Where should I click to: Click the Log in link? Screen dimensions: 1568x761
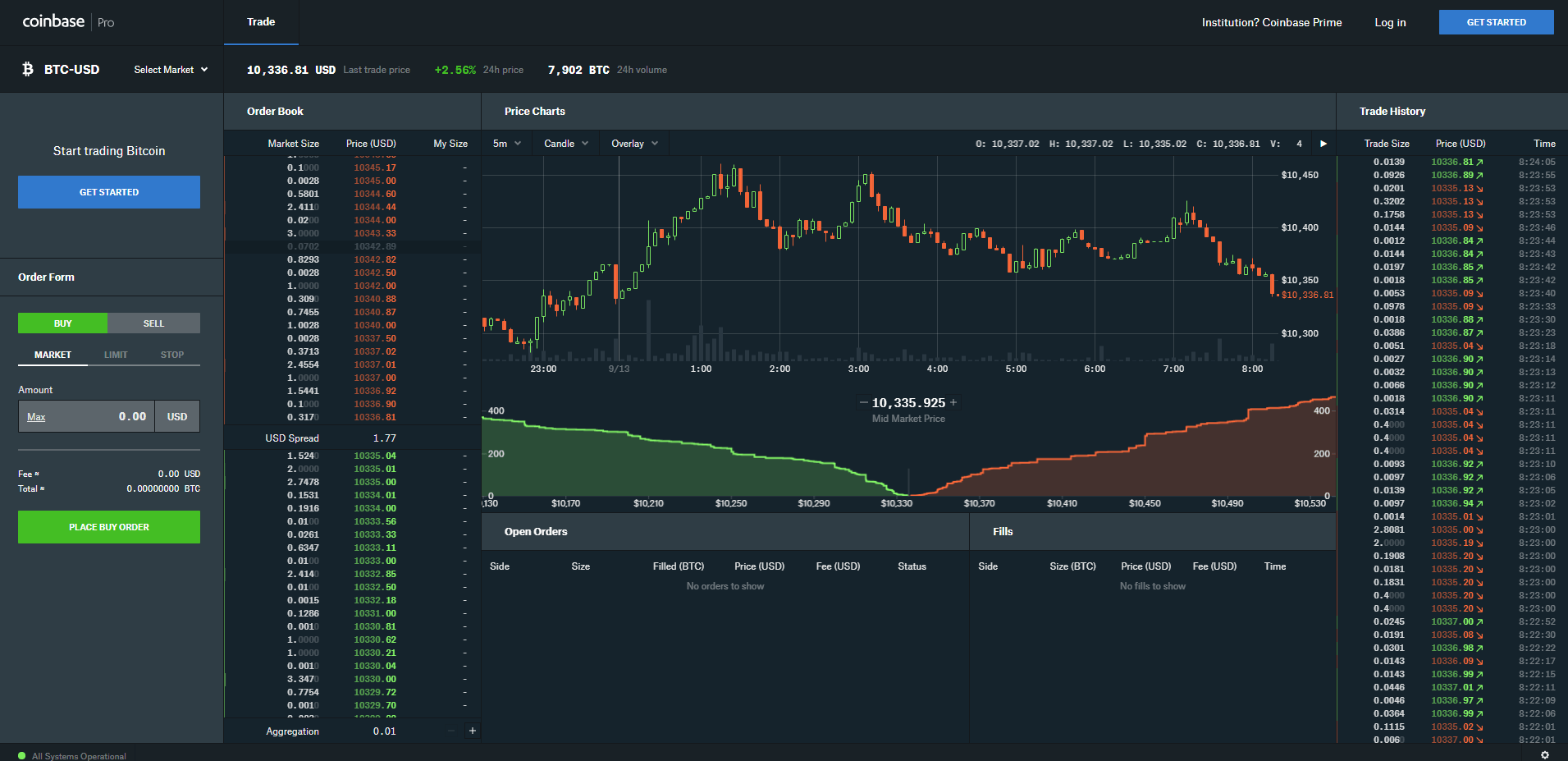tap(1390, 22)
